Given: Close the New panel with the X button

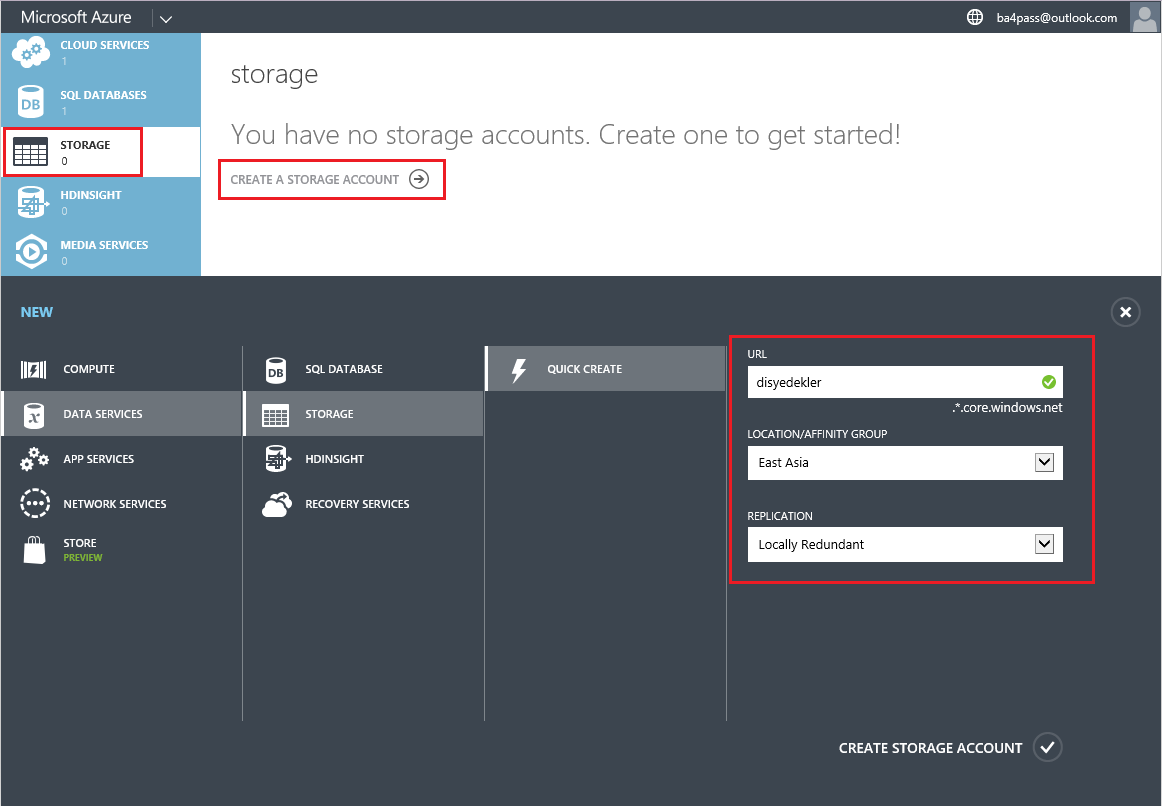Looking at the screenshot, I should [1125, 312].
